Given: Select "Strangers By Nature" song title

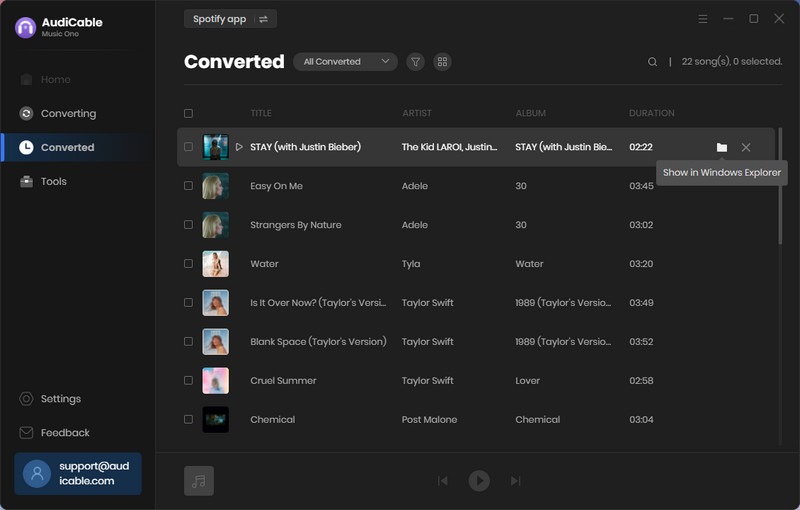Looking at the screenshot, I should [295, 225].
